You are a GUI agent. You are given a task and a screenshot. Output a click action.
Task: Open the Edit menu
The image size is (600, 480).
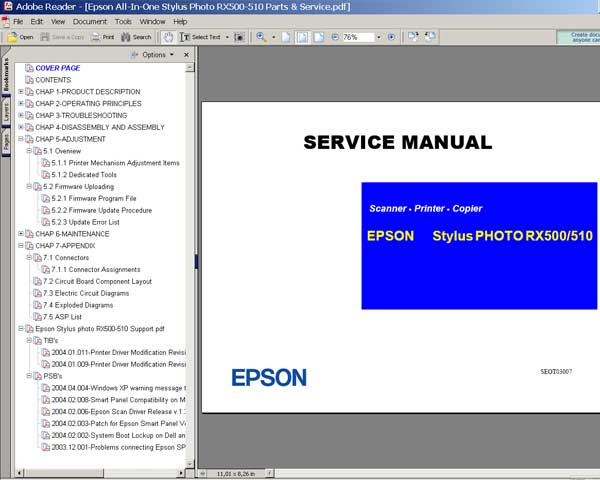pos(37,21)
